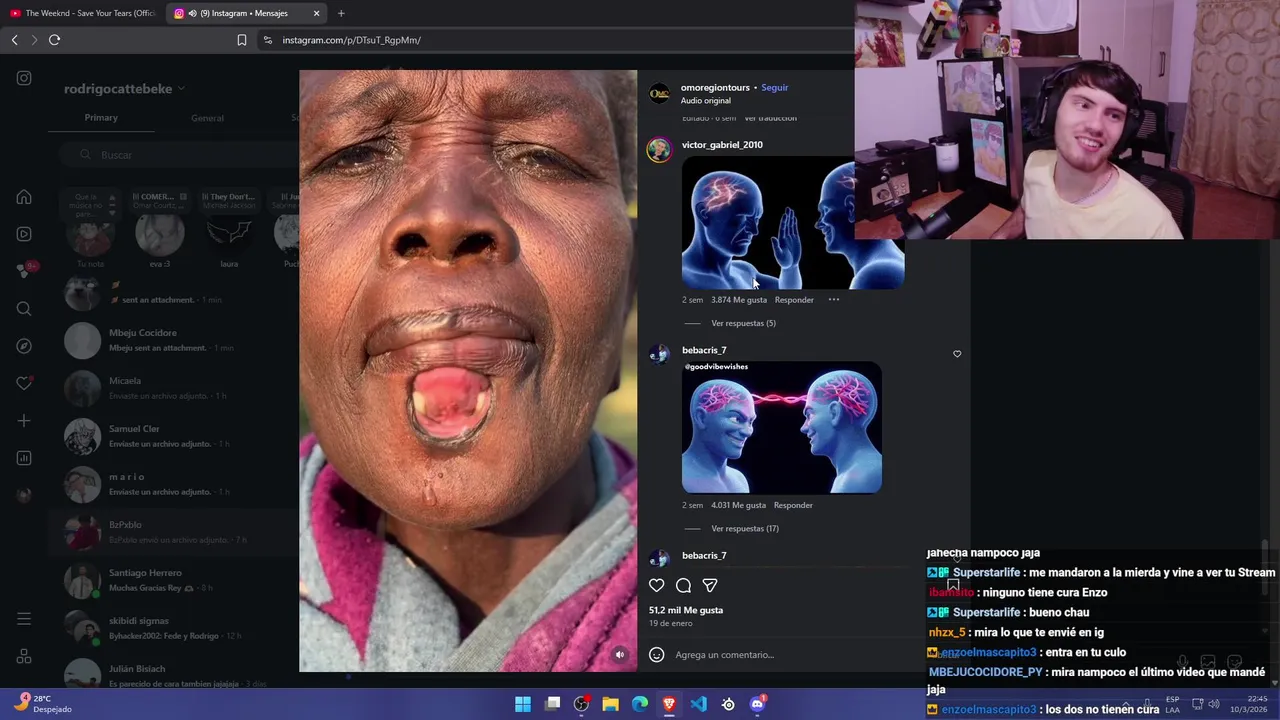Open omoregiontours profile link
Image resolution: width=1280 pixels, height=720 pixels.
tap(715, 88)
